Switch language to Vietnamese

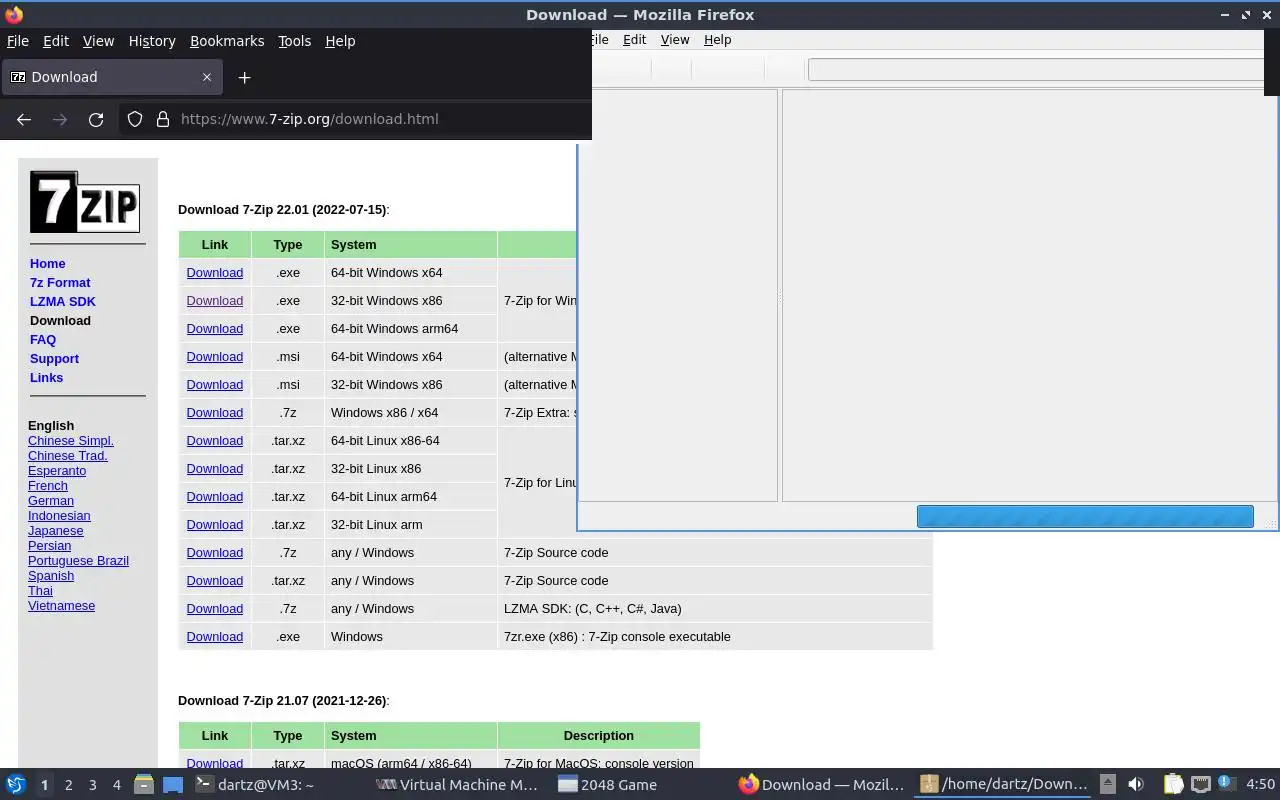coord(61,605)
